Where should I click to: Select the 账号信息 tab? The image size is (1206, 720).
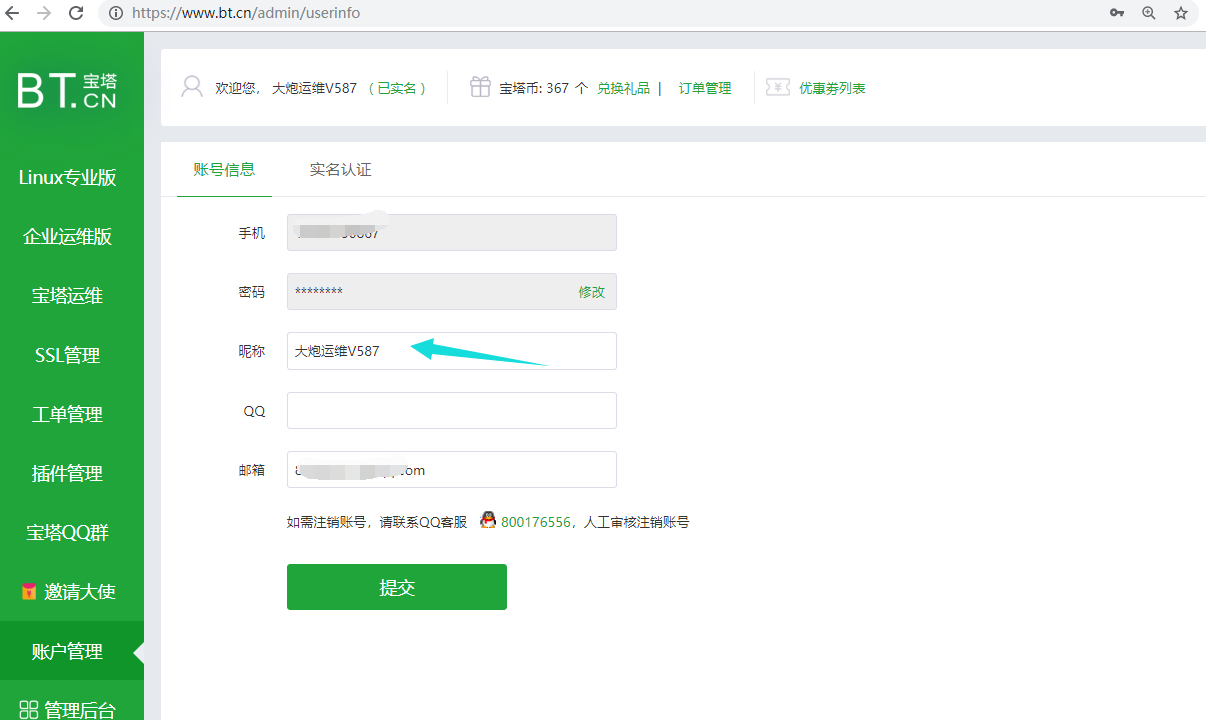(224, 169)
